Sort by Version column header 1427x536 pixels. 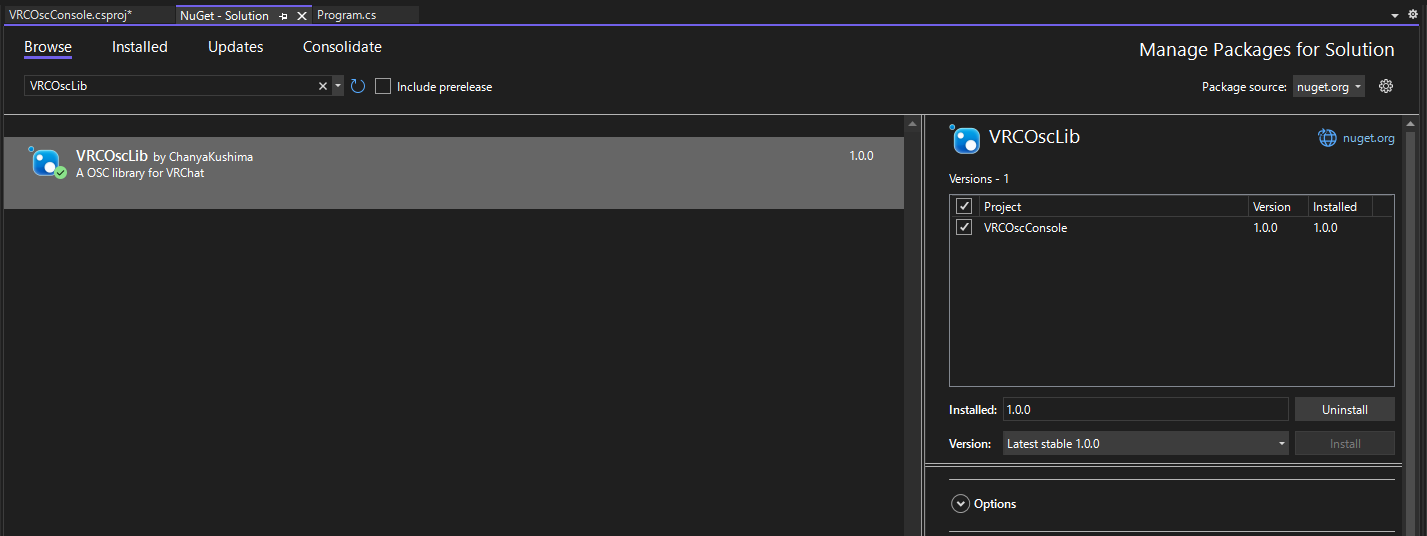pyautogui.click(x=1278, y=206)
